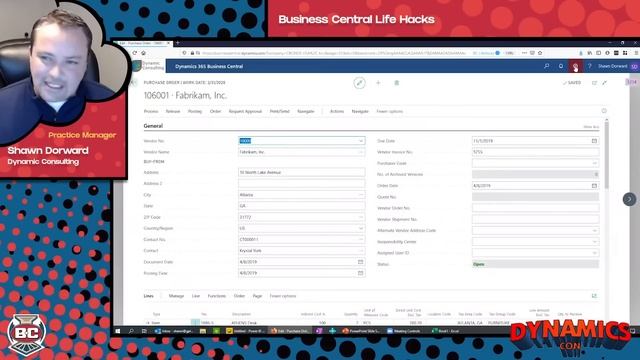Click the expand page arrows icon
Image resolution: width=640 pixels, height=360 pixels.
point(604,83)
